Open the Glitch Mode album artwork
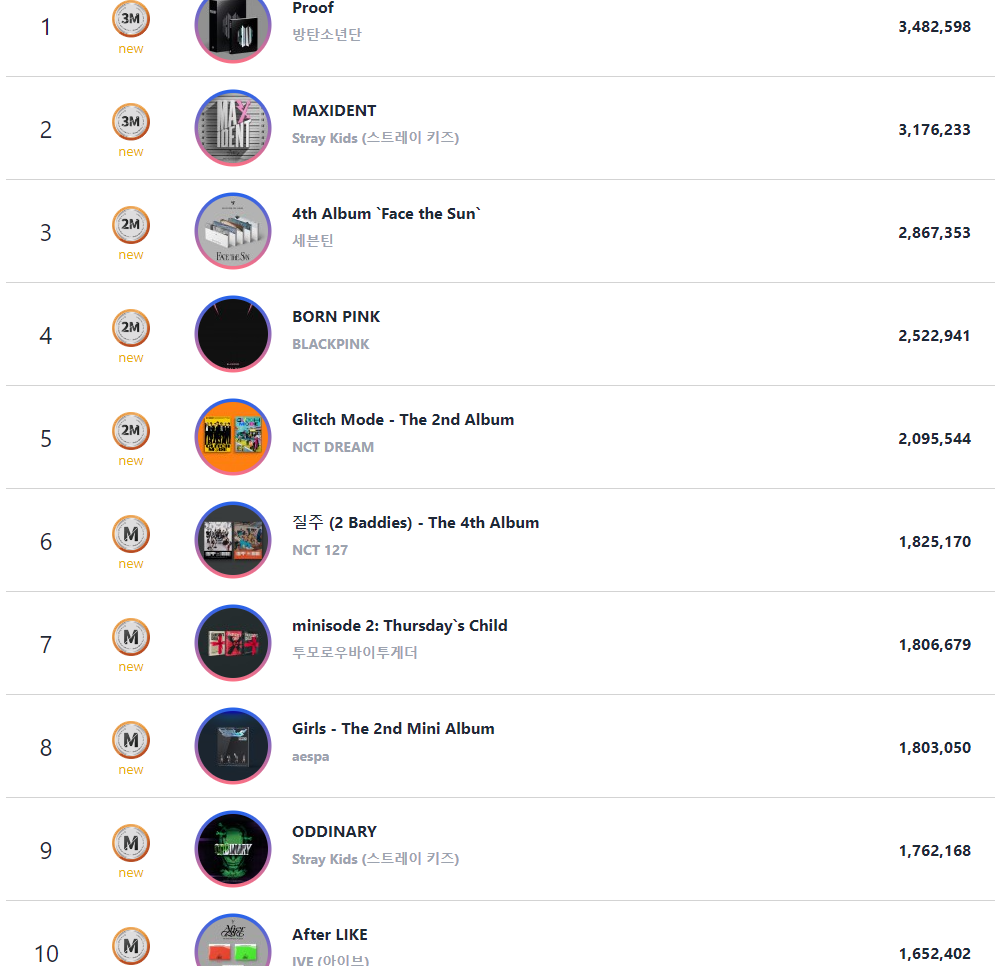Image resolution: width=995 pixels, height=966 pixels. click(x=233, y=437)
